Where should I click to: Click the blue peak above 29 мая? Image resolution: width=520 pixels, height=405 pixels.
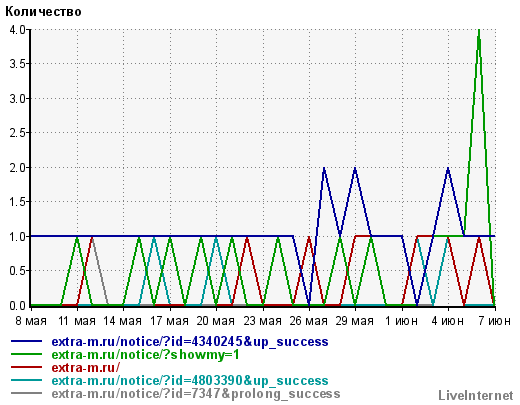[x=355, y=169]
